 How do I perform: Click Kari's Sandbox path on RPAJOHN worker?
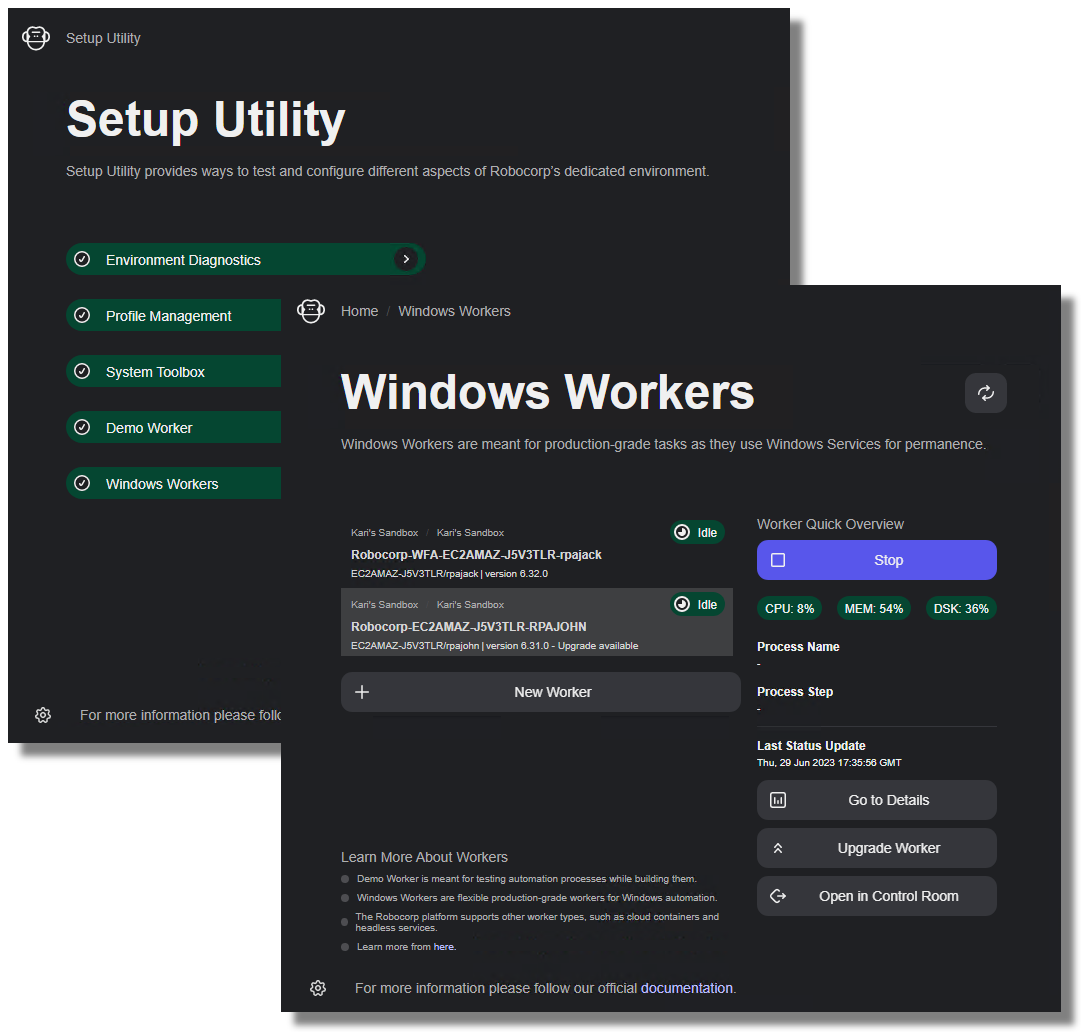427,604
